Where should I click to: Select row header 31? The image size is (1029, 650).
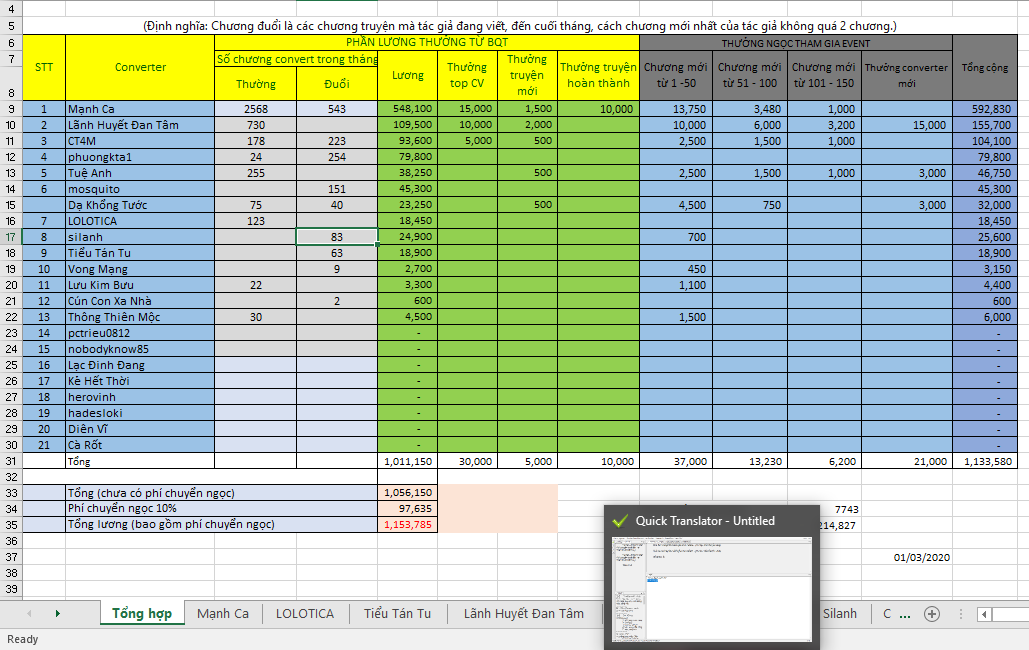point(11,461)
